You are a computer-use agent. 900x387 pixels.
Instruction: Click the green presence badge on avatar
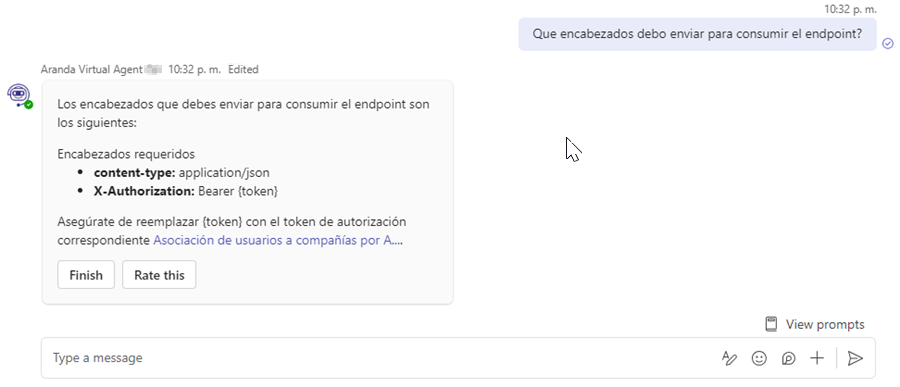(29, 105)
